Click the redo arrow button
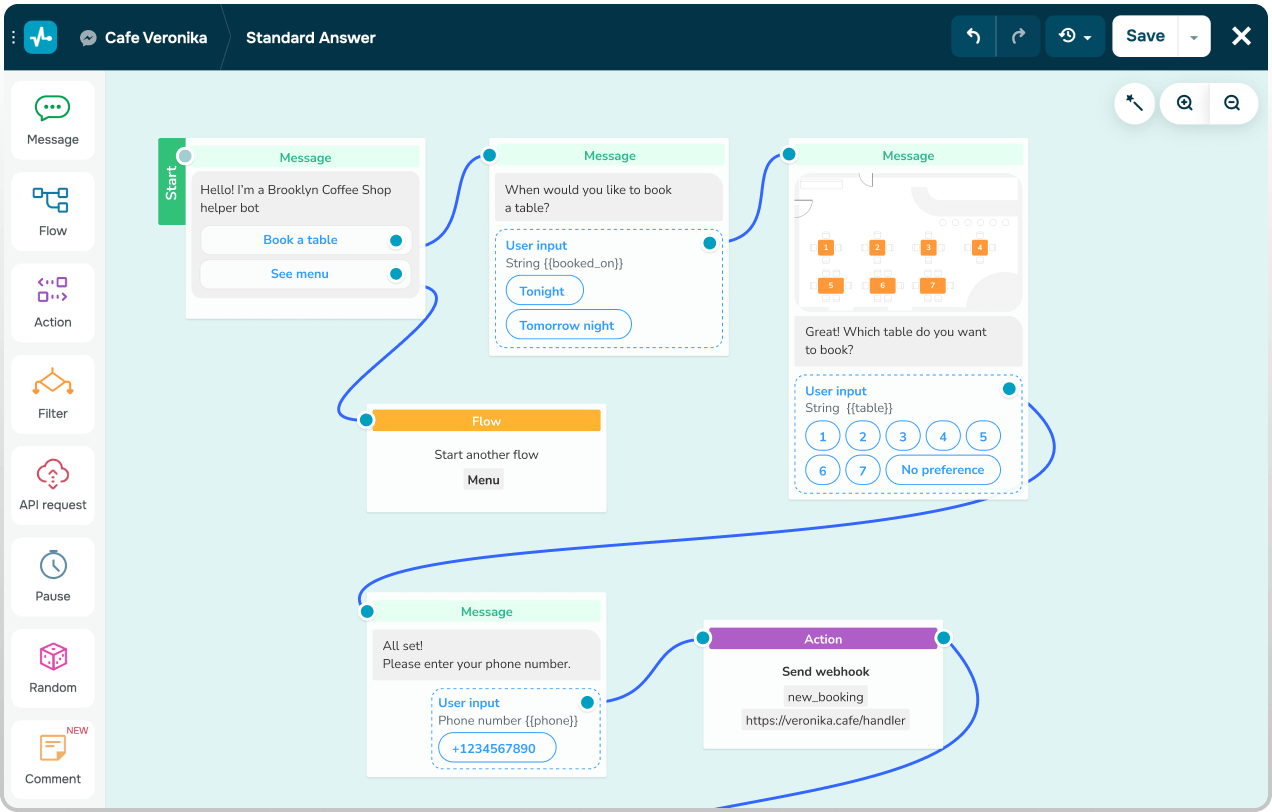This screenshot has width=1272, height=812. [1018, 36]
